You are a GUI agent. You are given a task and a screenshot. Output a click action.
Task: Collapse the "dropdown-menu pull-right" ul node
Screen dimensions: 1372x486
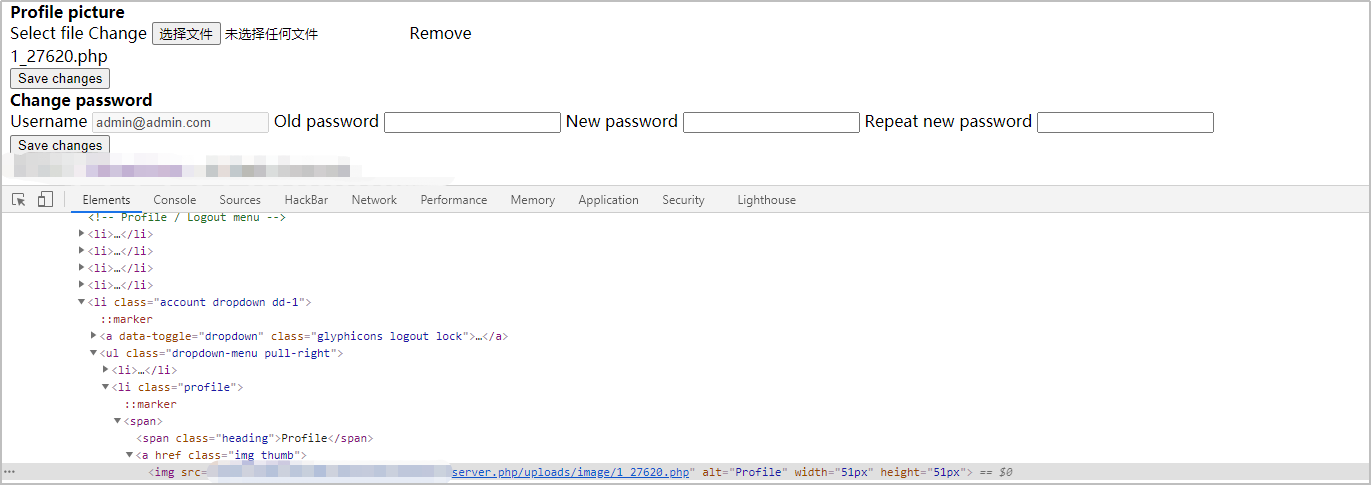coord(94,353)
